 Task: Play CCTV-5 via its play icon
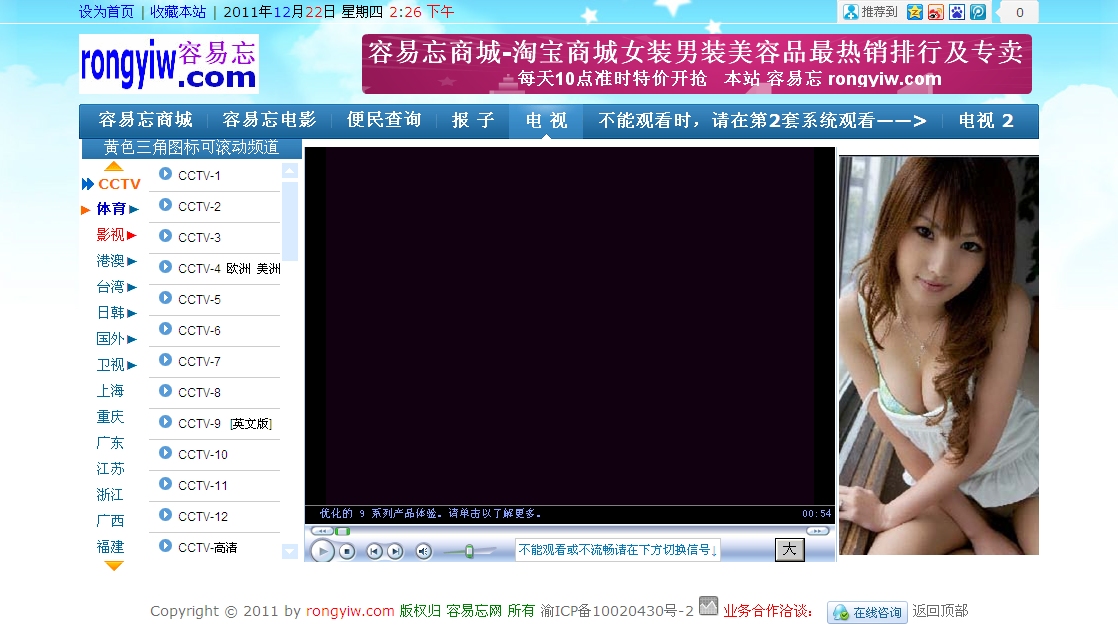[x=165, y=297]
